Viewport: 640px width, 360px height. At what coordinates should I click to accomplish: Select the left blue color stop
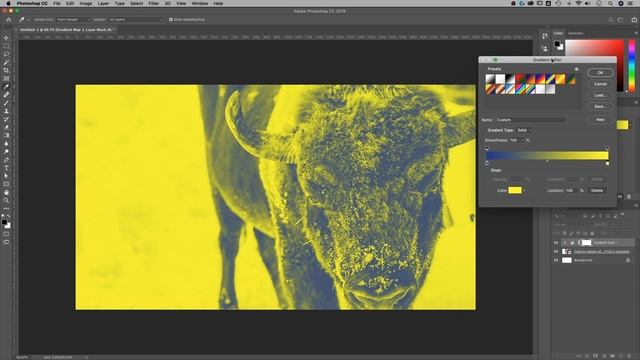pos(487,163)
